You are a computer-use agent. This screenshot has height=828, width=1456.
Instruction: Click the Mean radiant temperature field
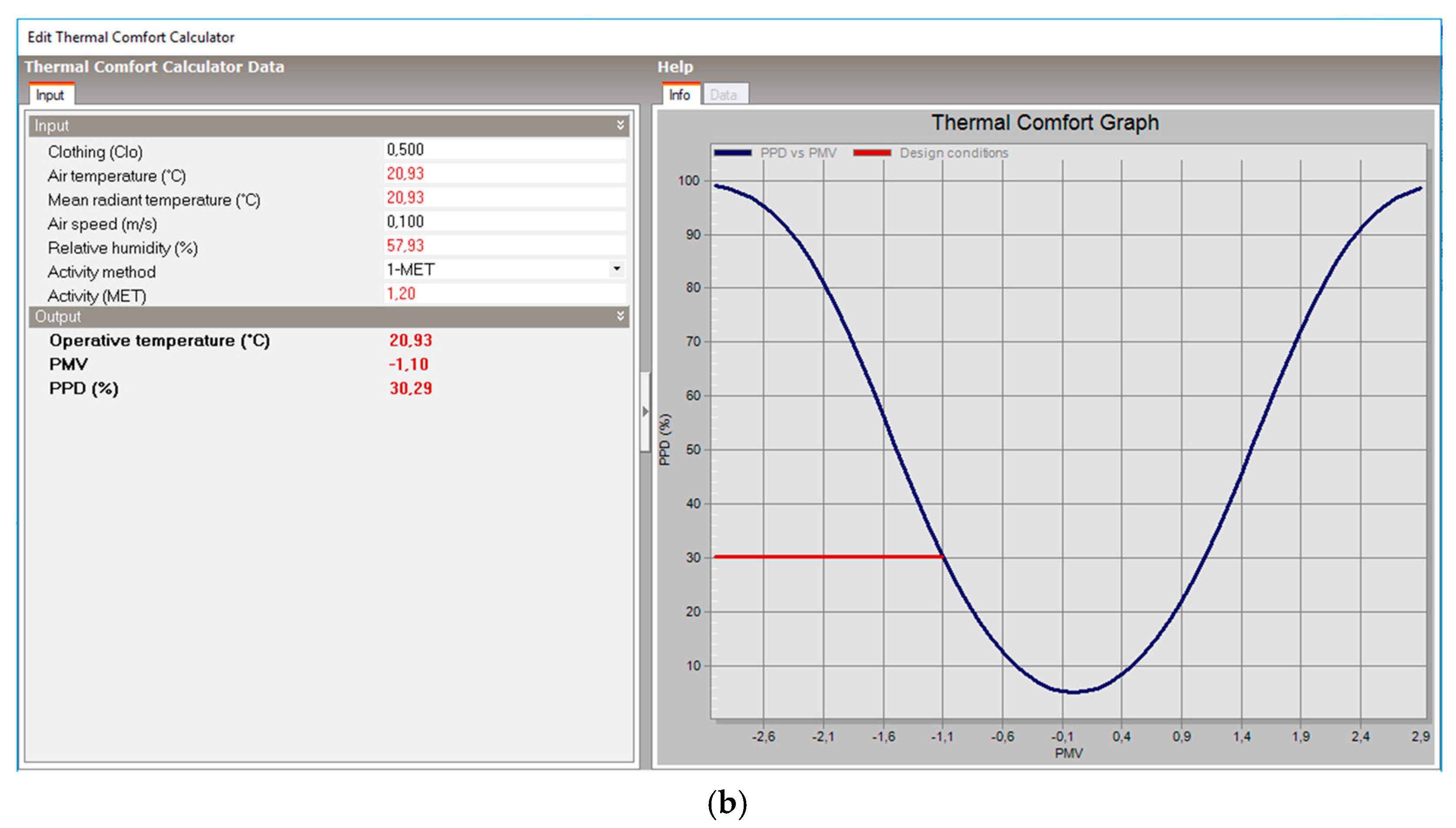tap(504, 197)
